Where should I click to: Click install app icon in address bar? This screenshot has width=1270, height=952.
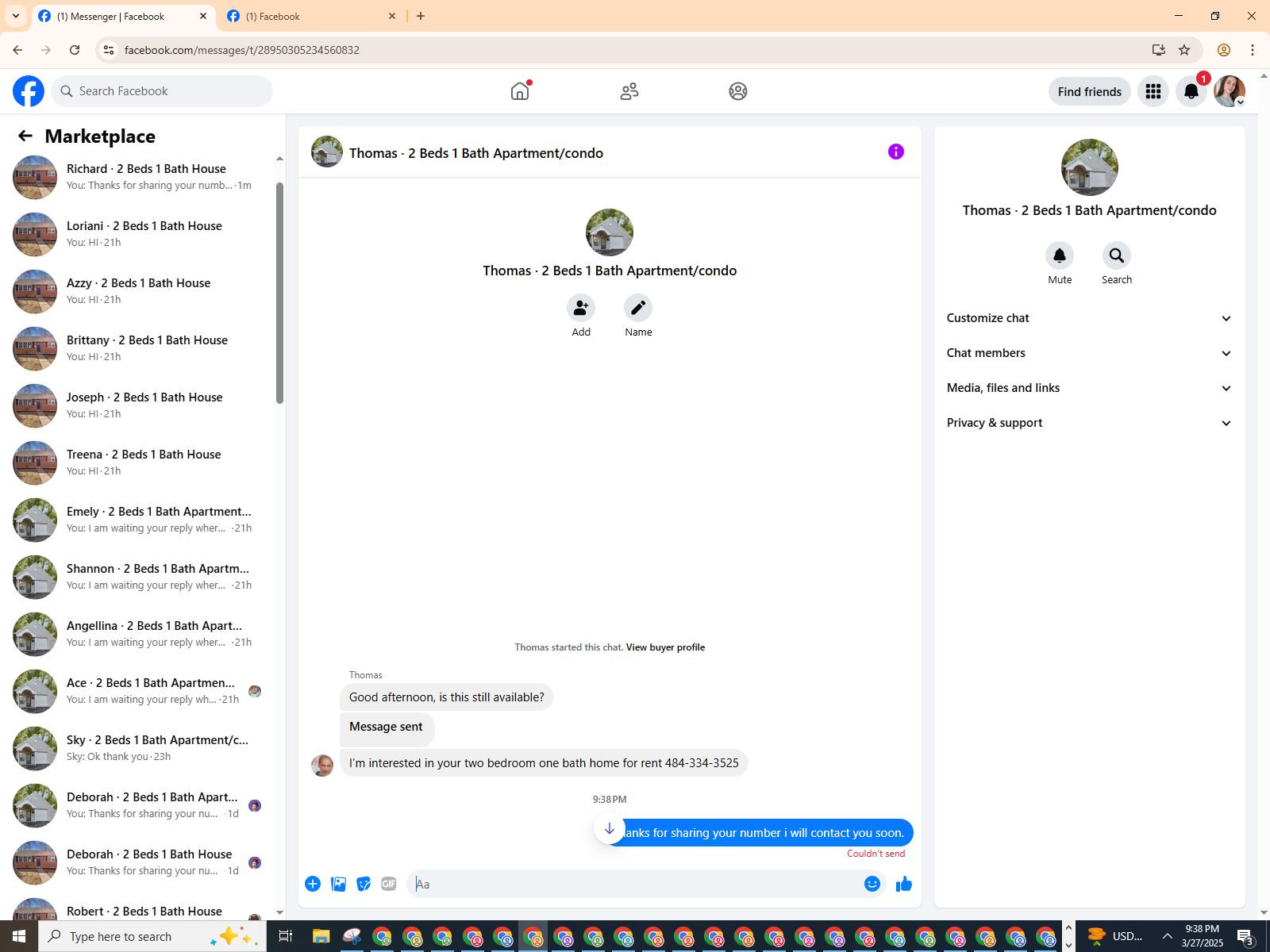(x=1159, y=50)
